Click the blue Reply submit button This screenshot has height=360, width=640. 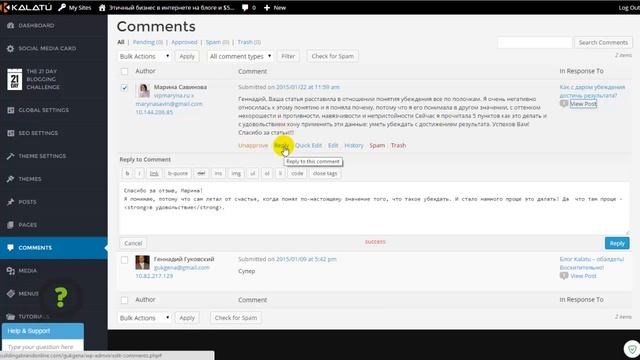617,243
